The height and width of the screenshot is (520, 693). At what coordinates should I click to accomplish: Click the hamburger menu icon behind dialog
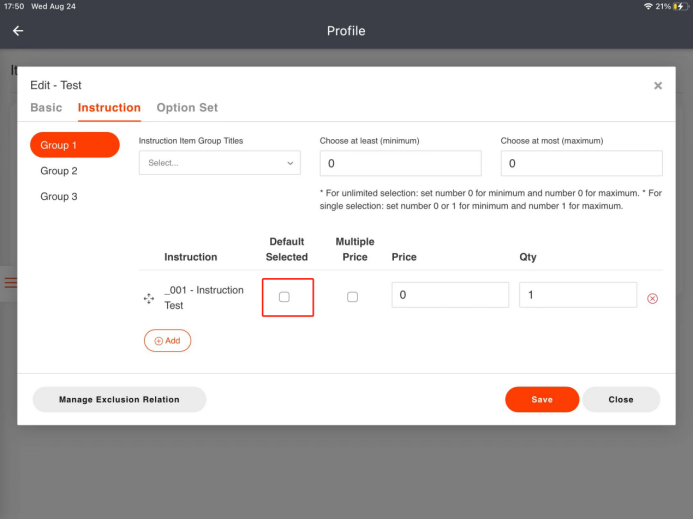click(x=10, y=283)
